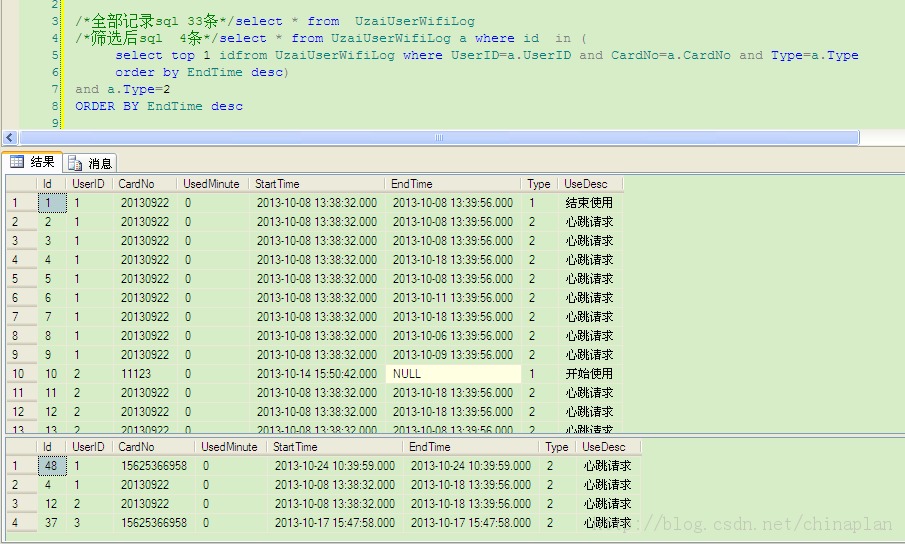905x544 pixels.
Task: Select the StartTime cell 2013-10-24 10:39:59.000
Action: pos(335,466)
